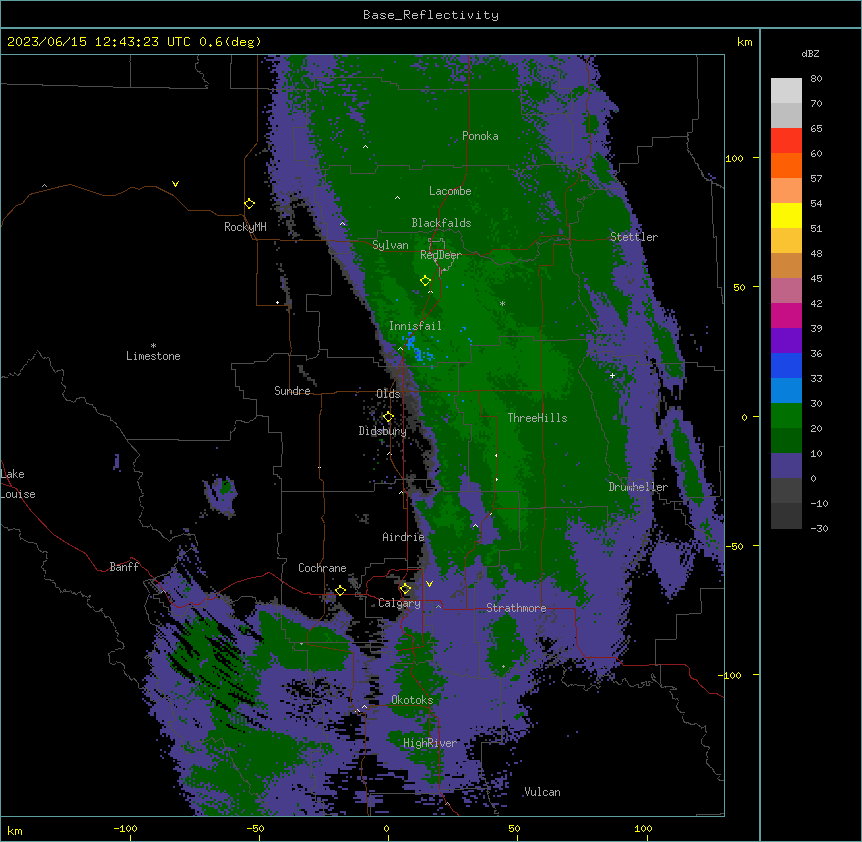Click the Limestone label

[x=153, y=356]
